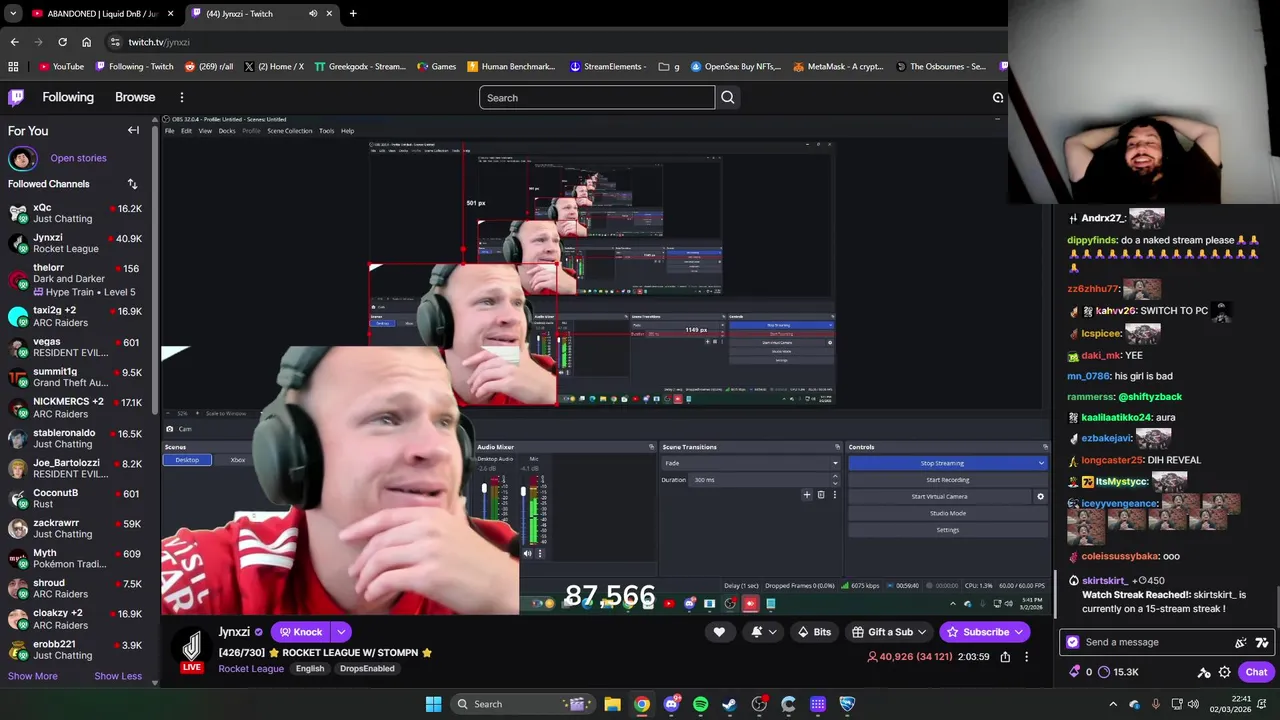The image size is (1280, 720).
Task: Select the Jynxzi Twitch tab
Action: point(260,14)
